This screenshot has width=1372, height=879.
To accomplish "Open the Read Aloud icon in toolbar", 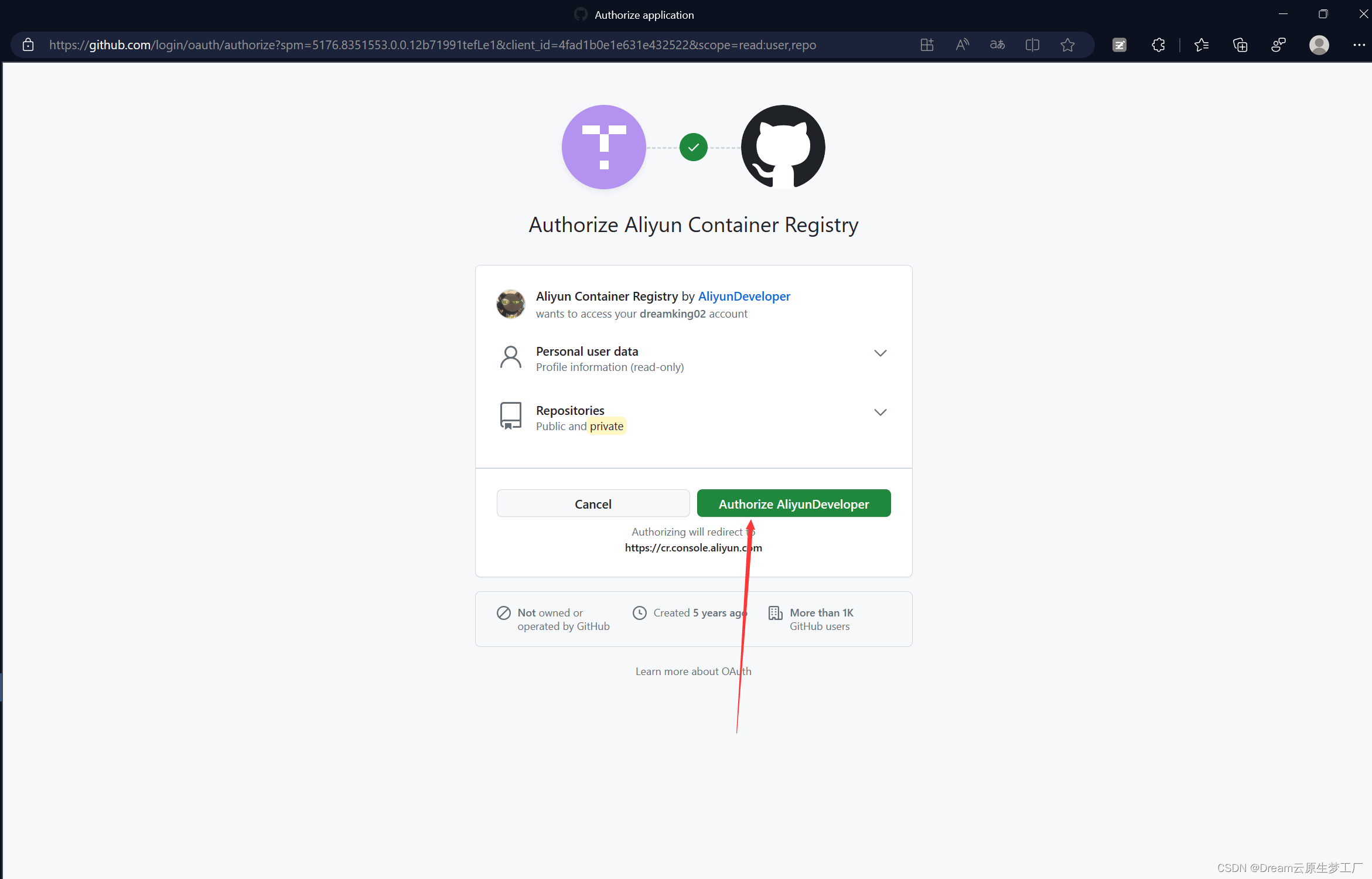I will pyautogui.click(x=962, y=45).
